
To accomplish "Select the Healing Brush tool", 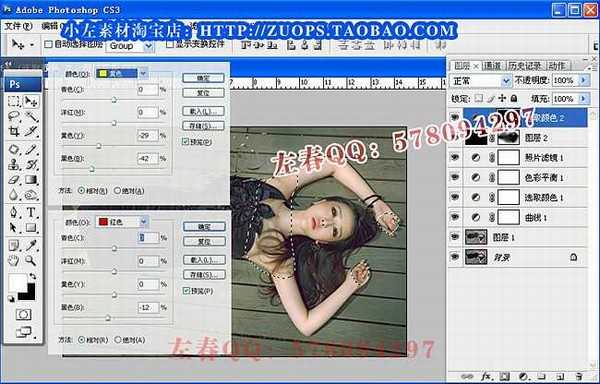I will point(14,150).
